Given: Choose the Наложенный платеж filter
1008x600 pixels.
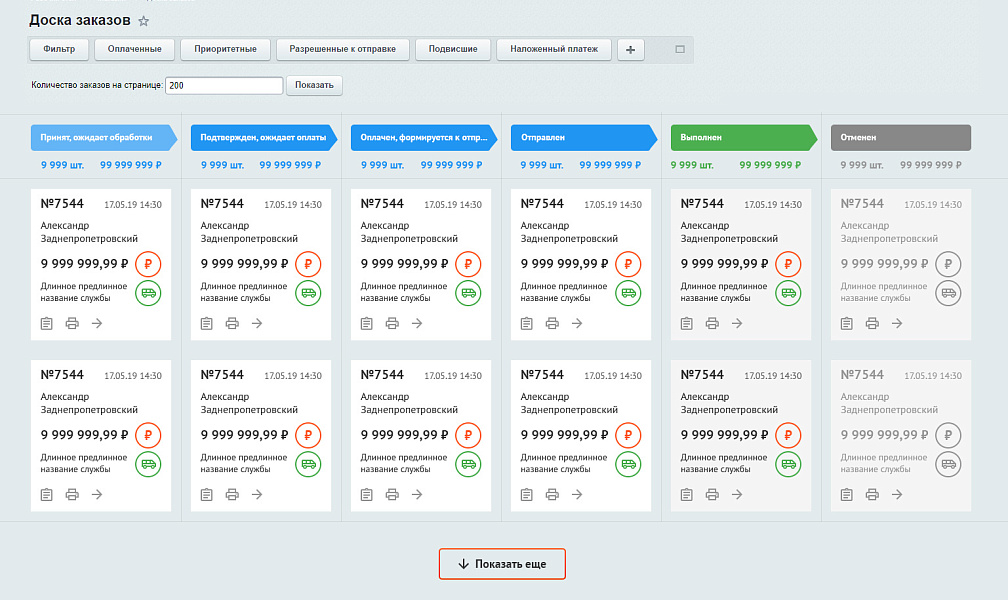Looking at the screenshot, I should [x=553, y=49].
